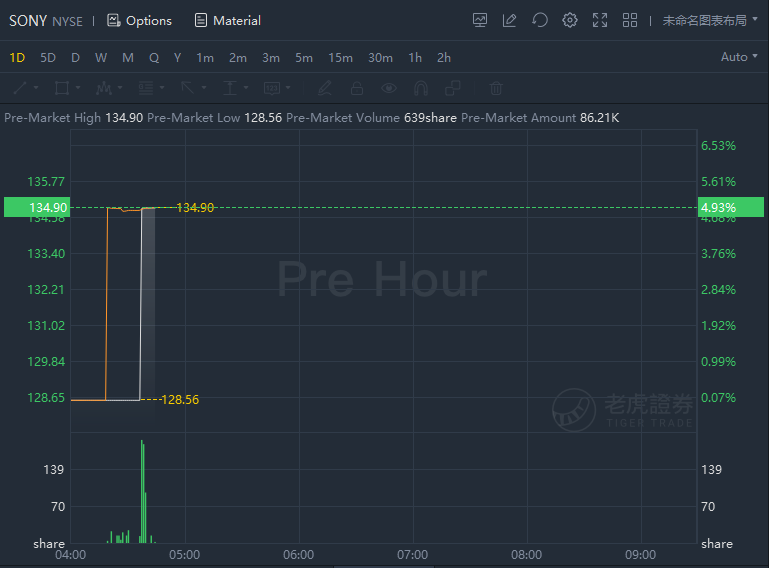Select the 1h interval
769x568 pixels.
[415, 58]
